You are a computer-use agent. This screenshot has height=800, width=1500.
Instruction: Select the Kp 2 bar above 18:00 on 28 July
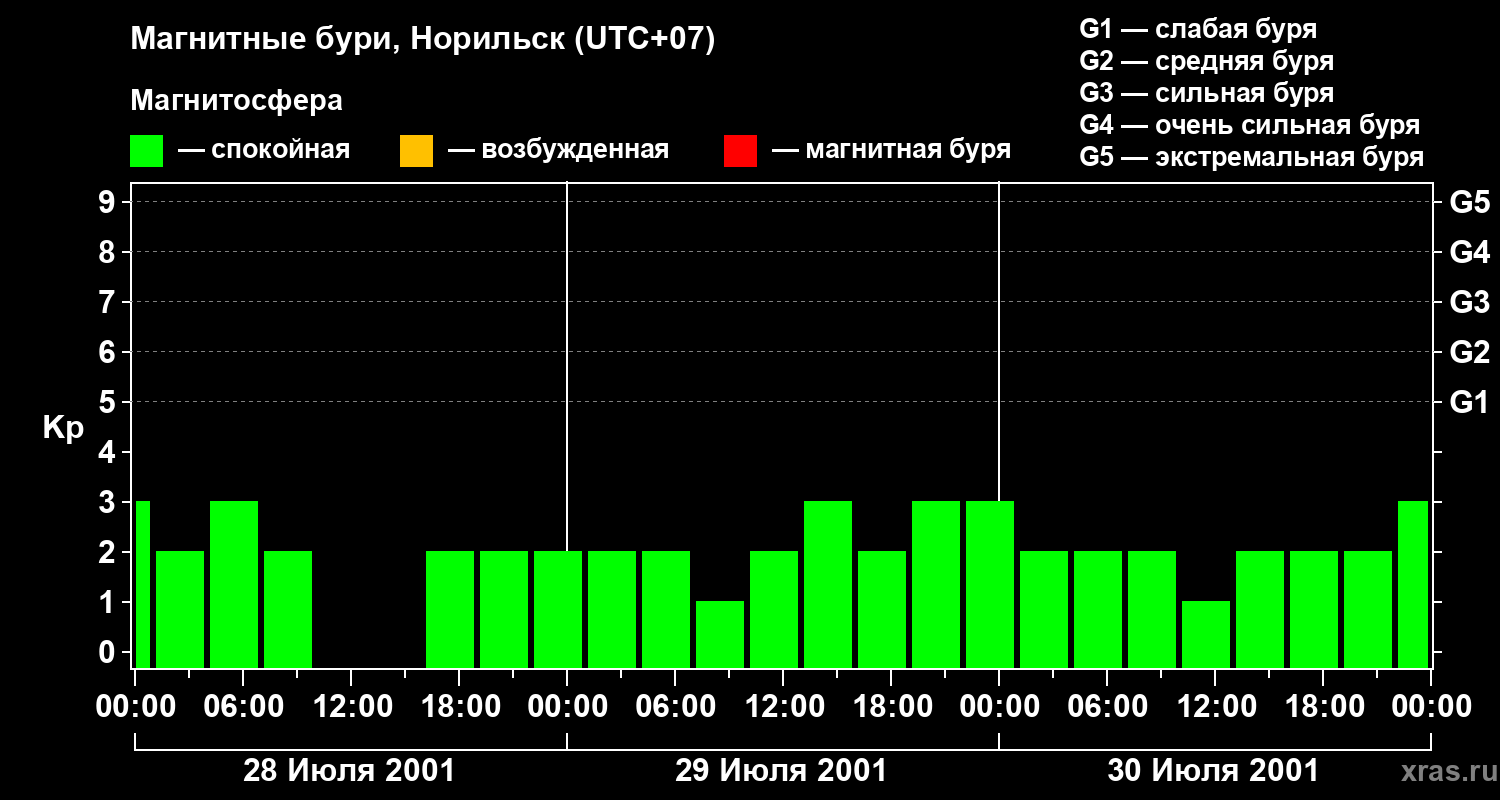point(450,609)
